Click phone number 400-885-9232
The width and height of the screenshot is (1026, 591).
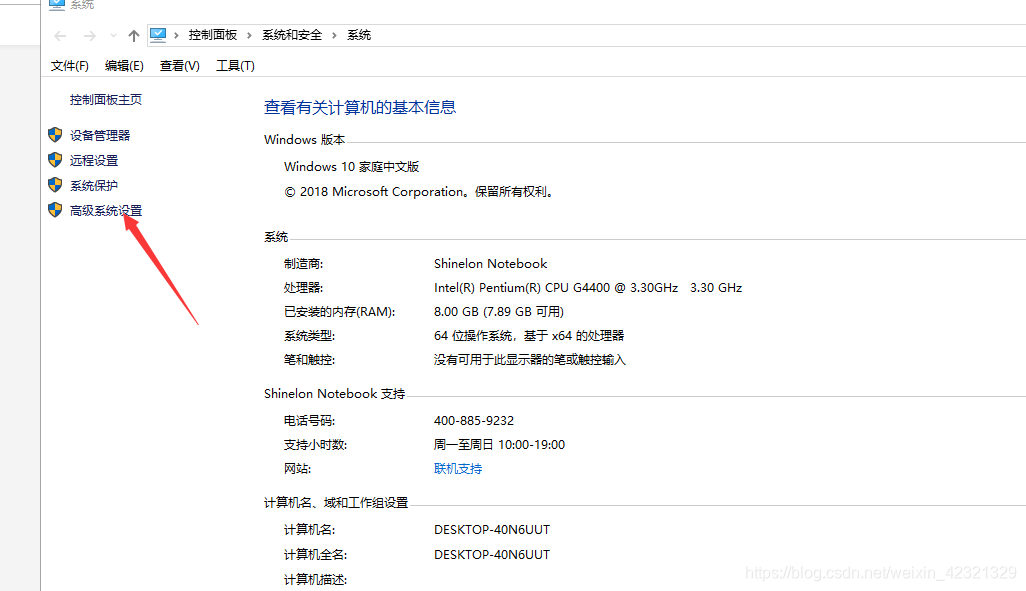coord(474,421)
